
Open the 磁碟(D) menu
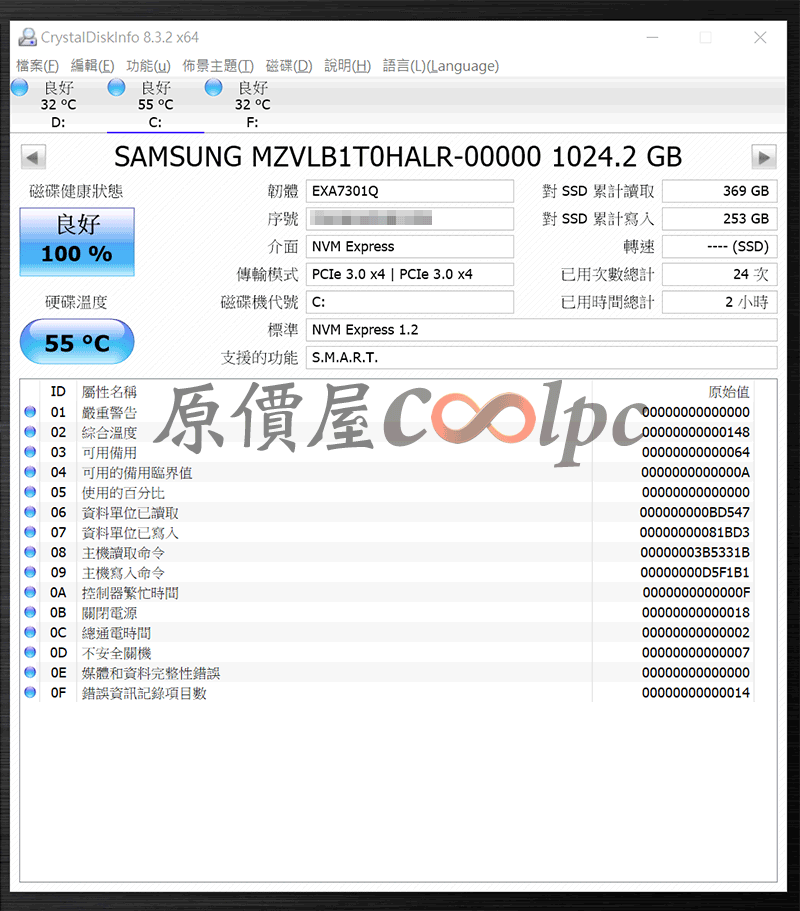289,66
